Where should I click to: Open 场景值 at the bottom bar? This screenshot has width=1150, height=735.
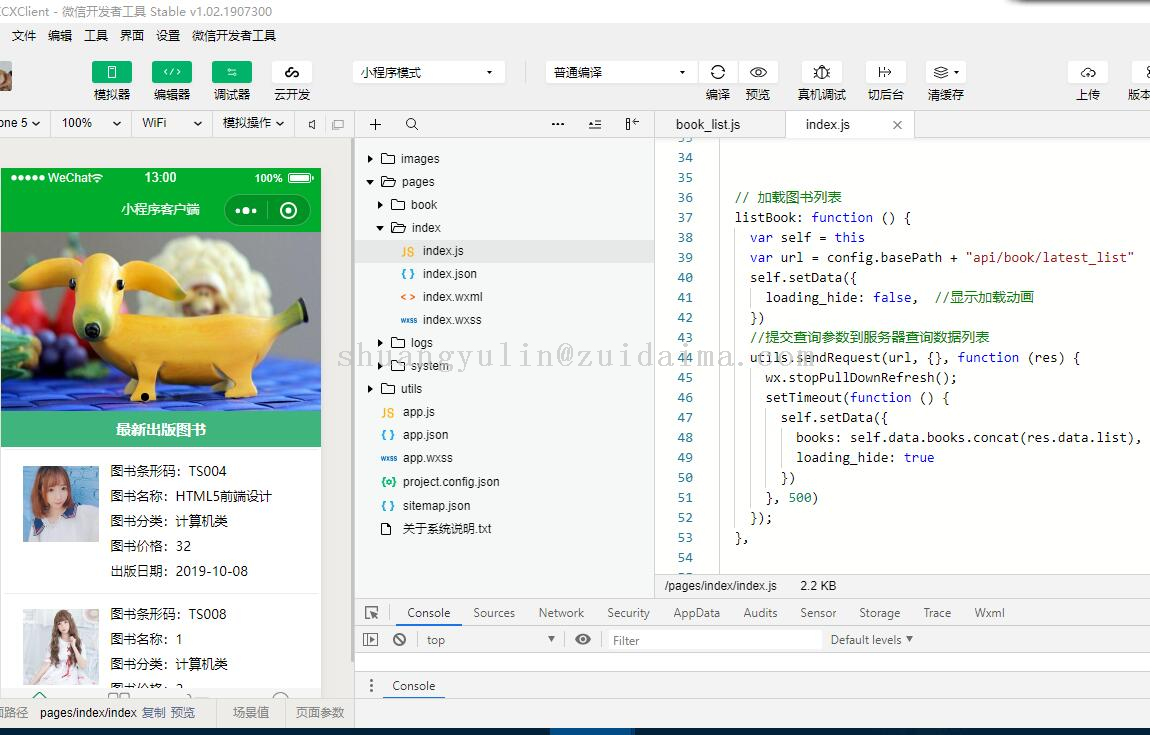pyautogui.click(x=253, y=713)
